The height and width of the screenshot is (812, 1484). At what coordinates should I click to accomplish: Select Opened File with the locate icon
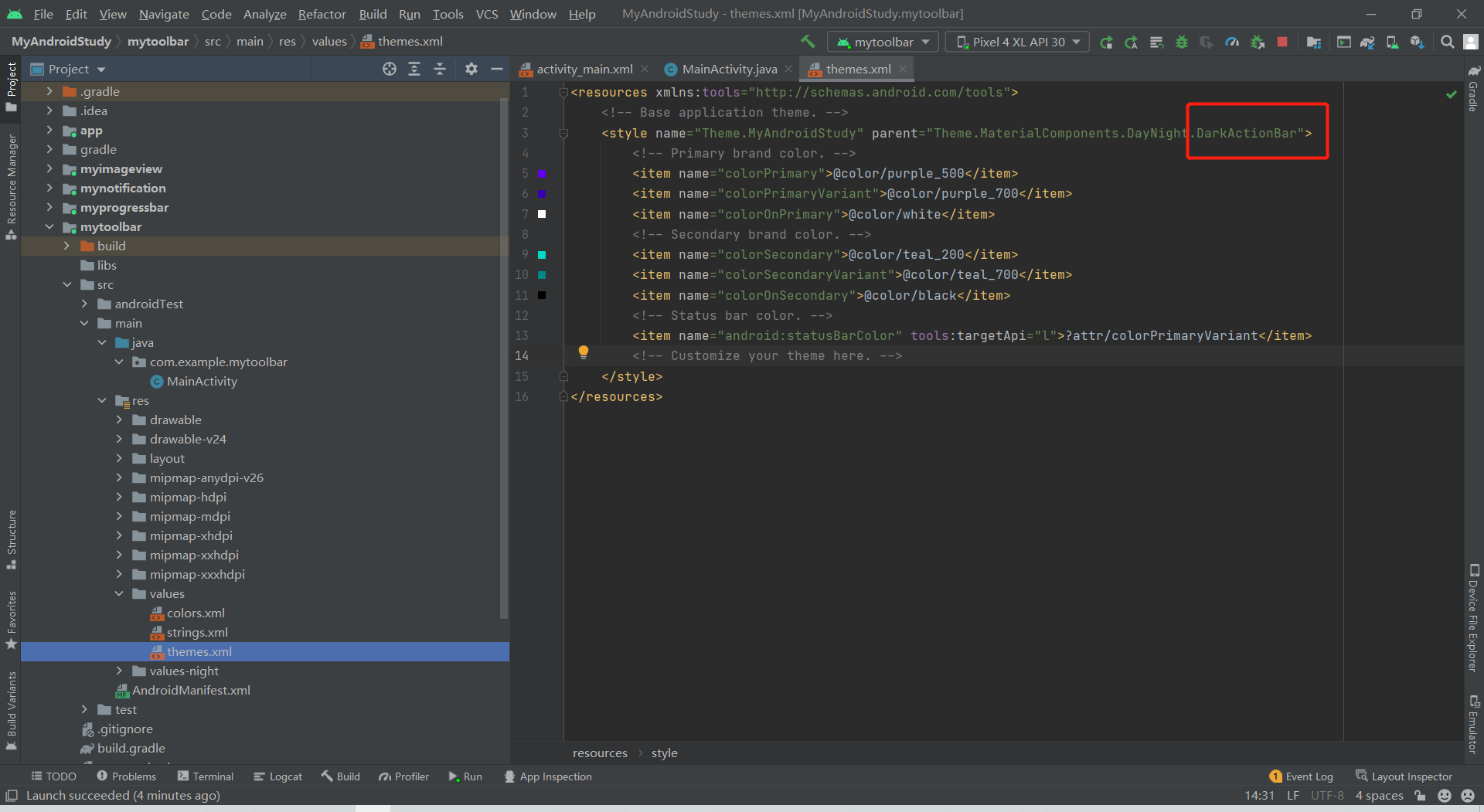[389, 69]
